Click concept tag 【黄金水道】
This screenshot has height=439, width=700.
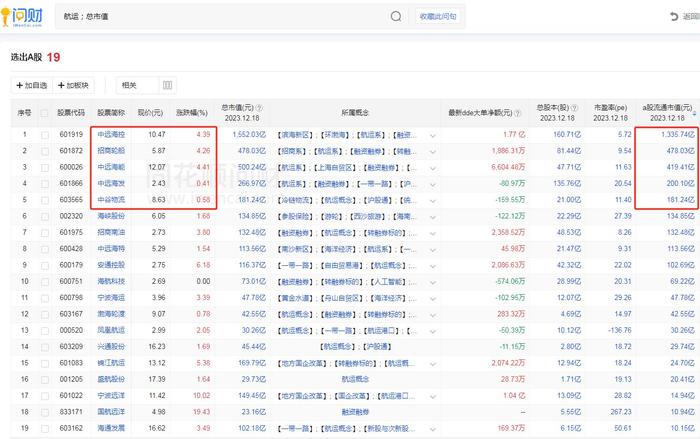pos(296,298)
